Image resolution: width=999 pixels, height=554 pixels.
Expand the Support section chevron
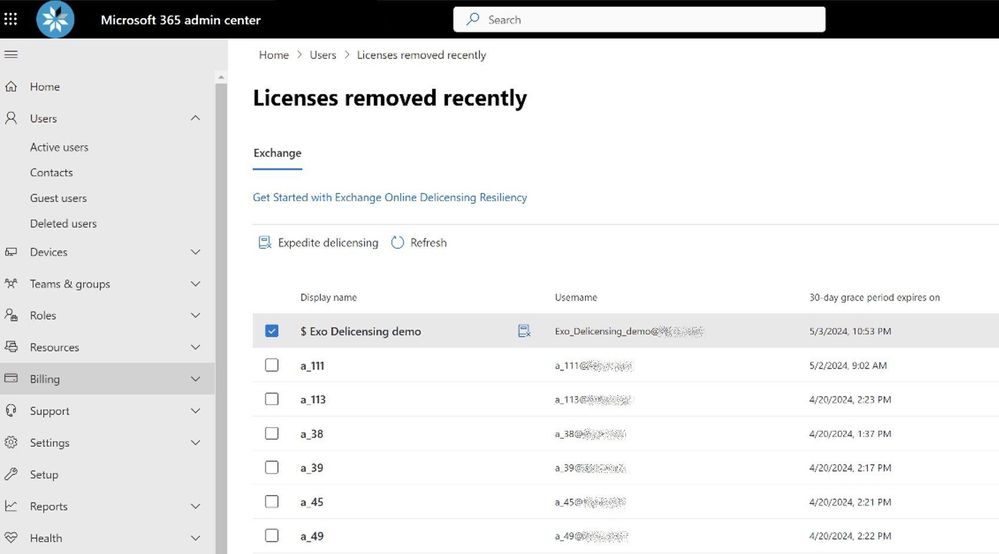click(196, 411)
